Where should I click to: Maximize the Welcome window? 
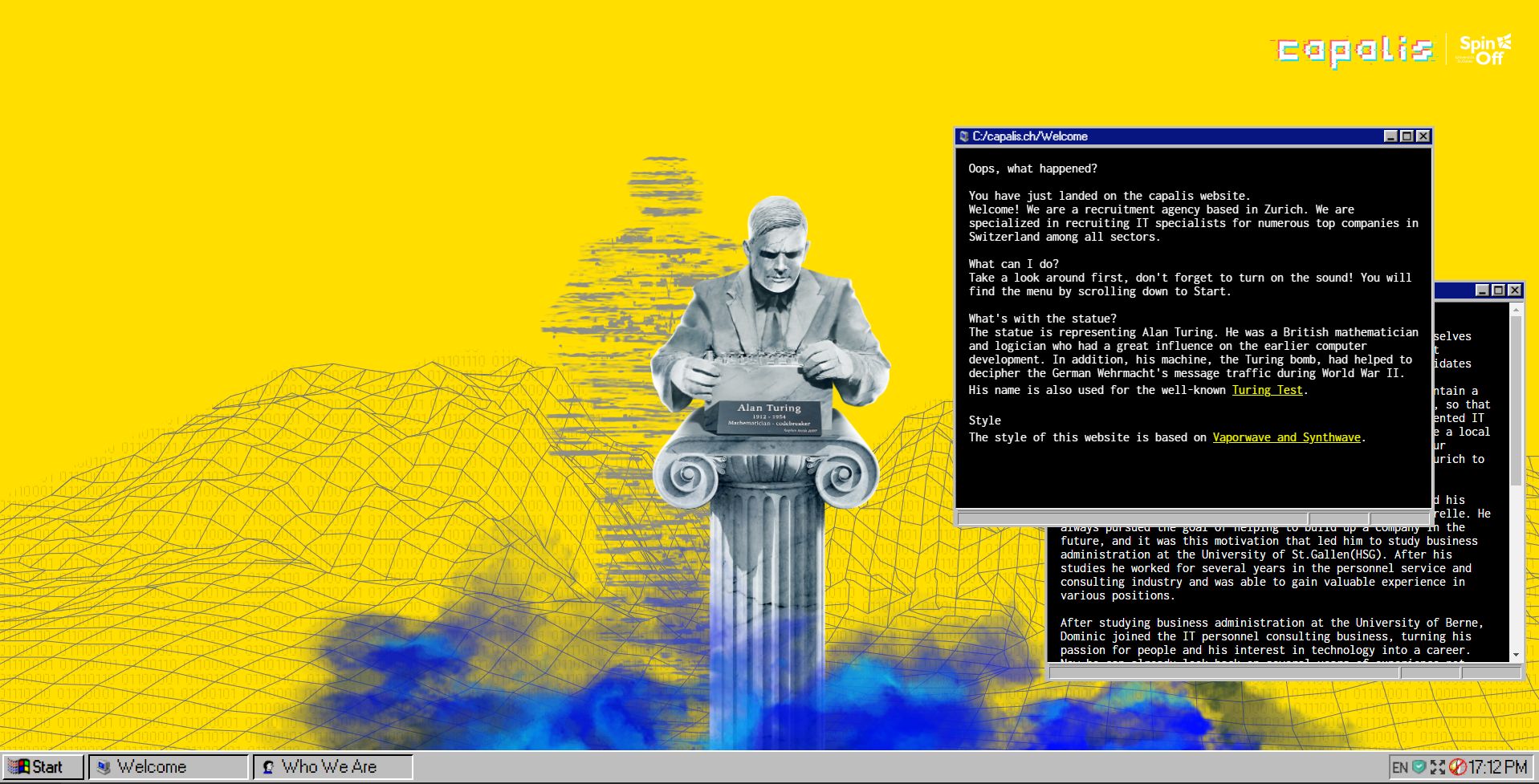click(x=1407, y=136)
